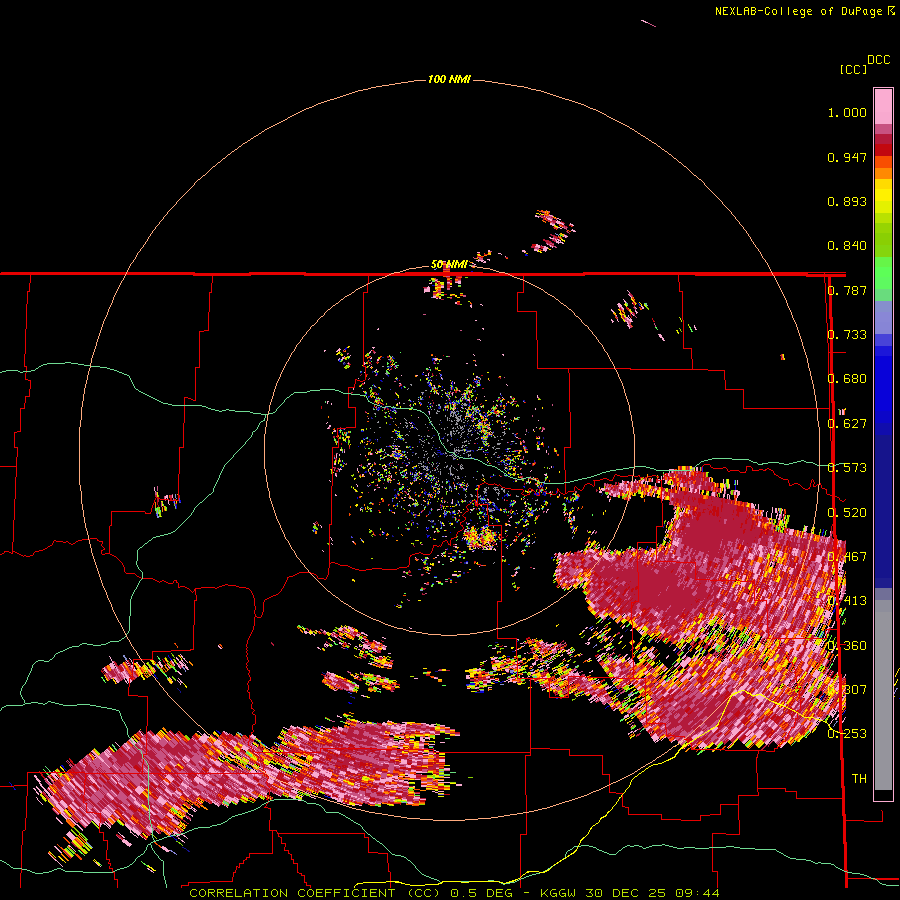Click the 09:44 timestamp in the caption
Image resolution: width=900 pixels, height=900 pixels.
pos(697,893)
